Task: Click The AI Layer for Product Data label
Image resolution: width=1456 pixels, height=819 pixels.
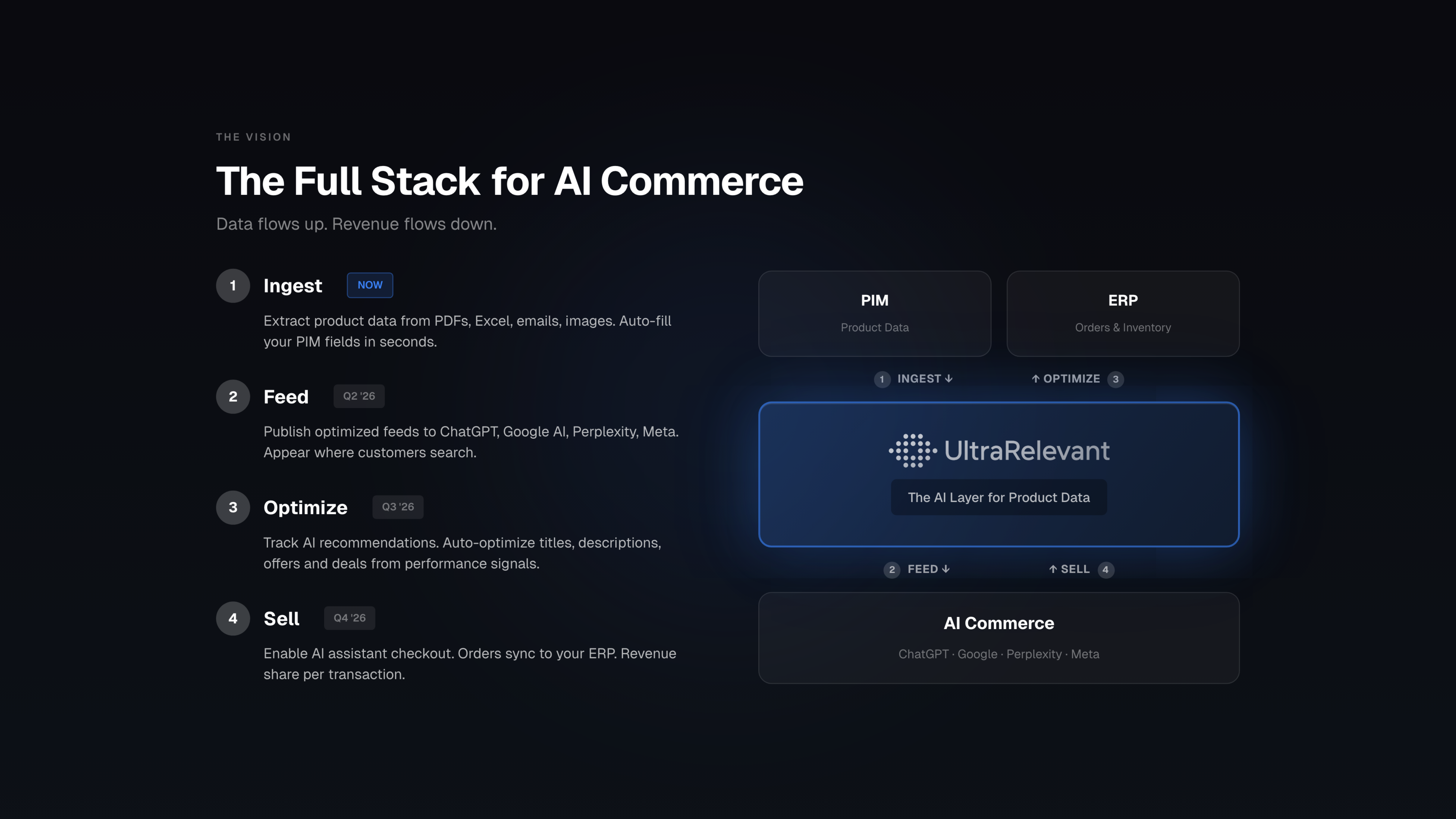Action: coord(999,497)
